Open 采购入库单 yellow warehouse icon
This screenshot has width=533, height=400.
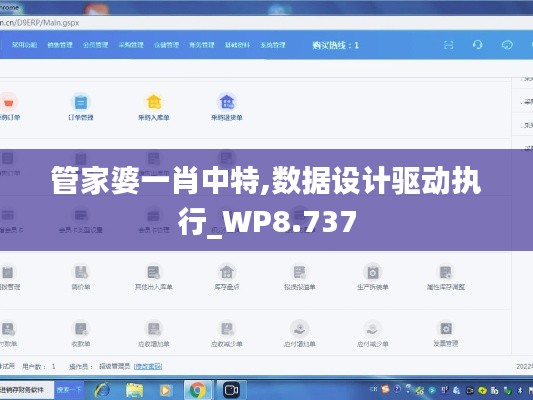154,102
